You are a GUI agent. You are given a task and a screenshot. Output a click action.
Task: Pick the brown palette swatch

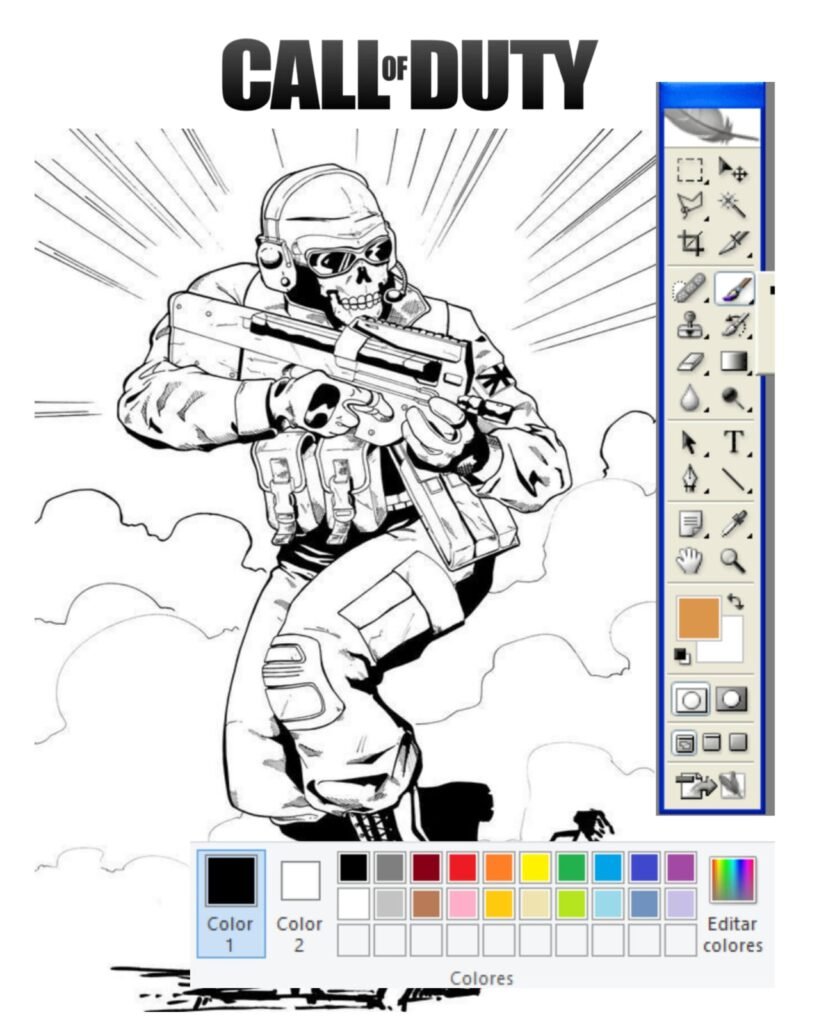(426, 904)
